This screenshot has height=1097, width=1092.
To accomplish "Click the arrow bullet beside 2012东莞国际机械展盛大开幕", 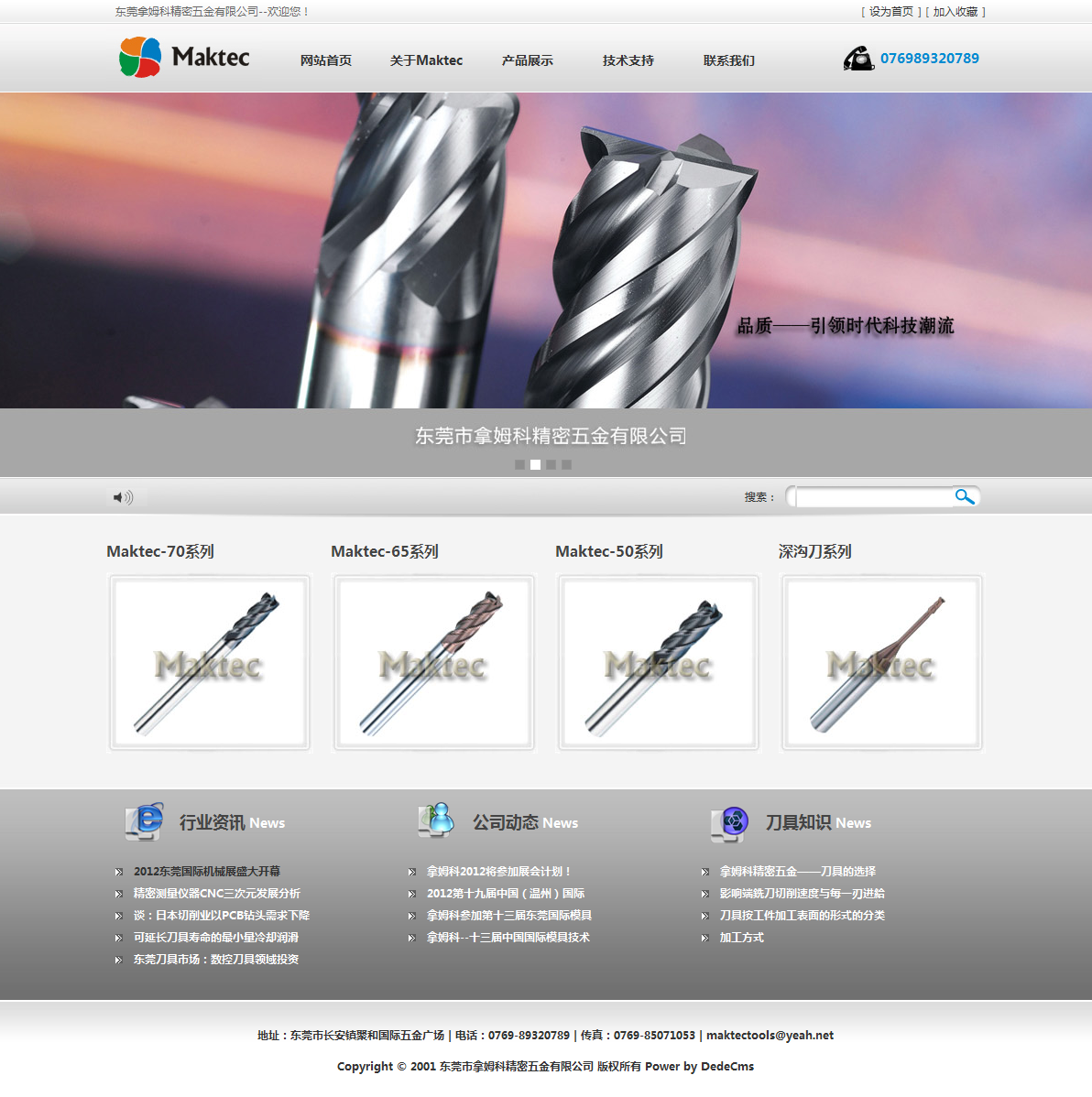I will coord(119,872).
